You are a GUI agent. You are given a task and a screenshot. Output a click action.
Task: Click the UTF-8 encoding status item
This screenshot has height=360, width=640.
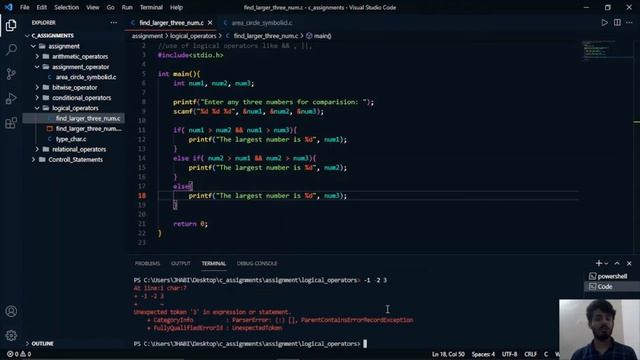pos(509,354)
